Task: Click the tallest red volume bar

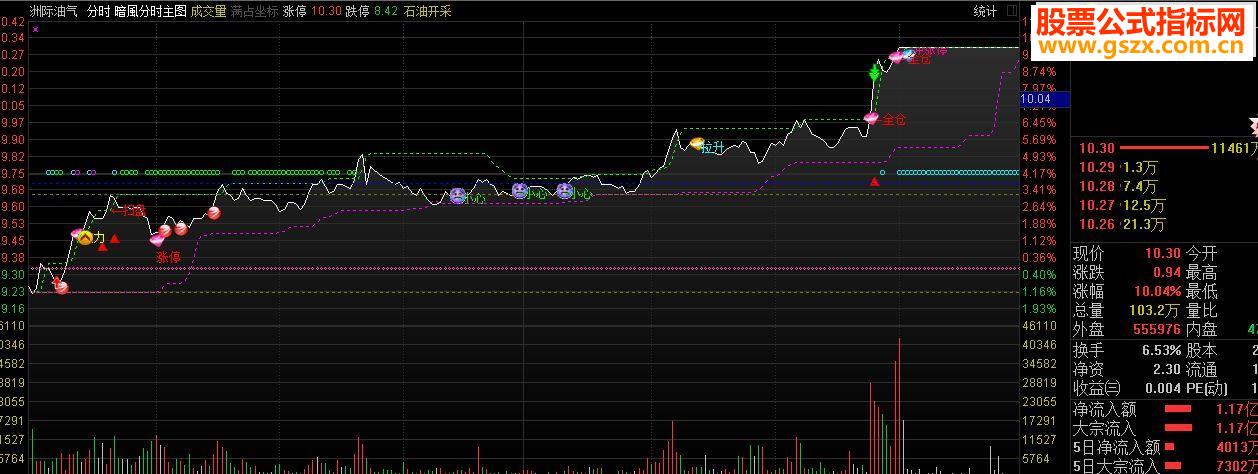Action: pos(899,405)
